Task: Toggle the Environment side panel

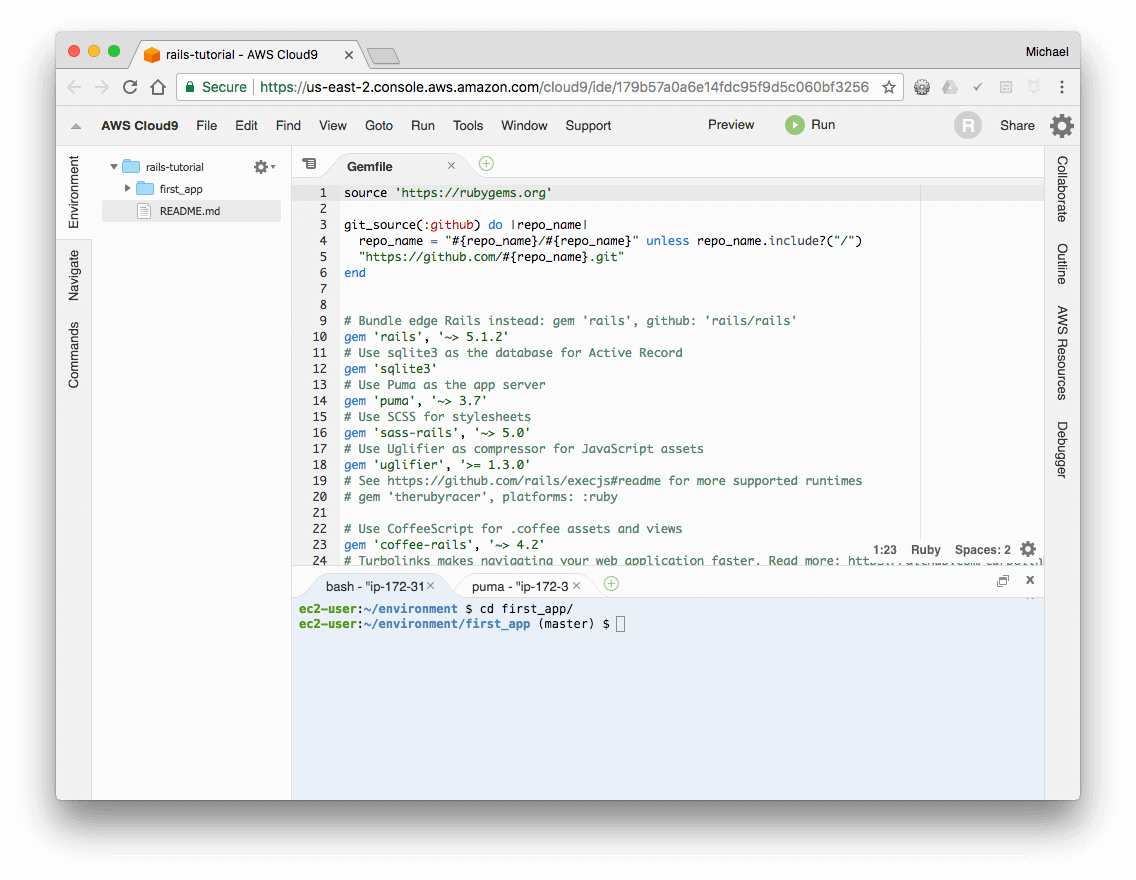Action: (x=73, y=192)
